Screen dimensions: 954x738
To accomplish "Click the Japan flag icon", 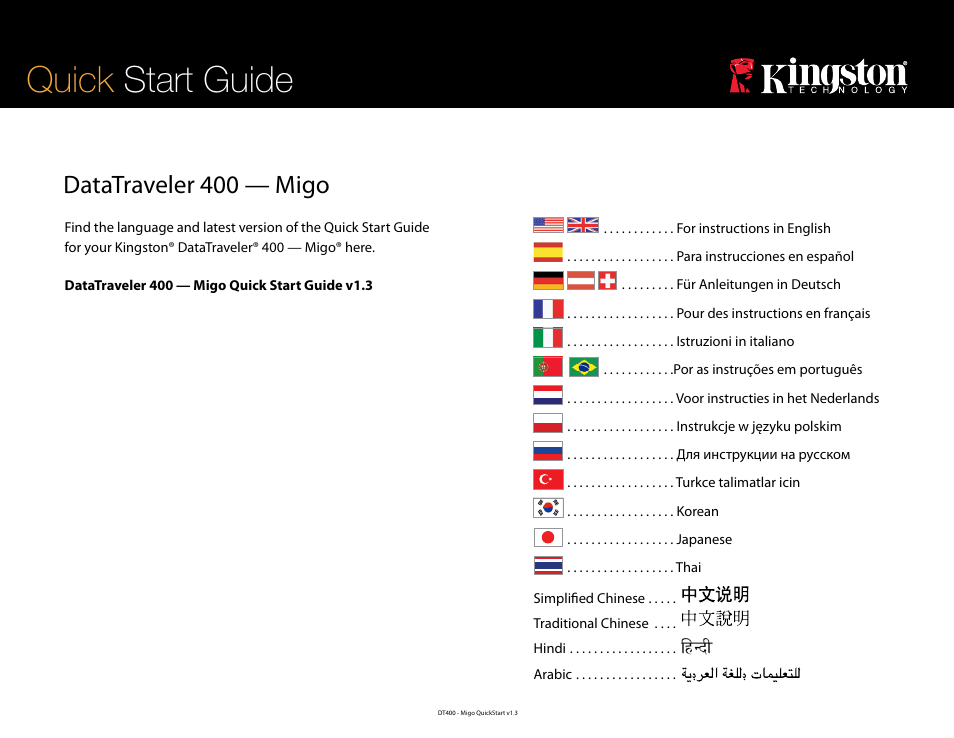I will [548, 537].
